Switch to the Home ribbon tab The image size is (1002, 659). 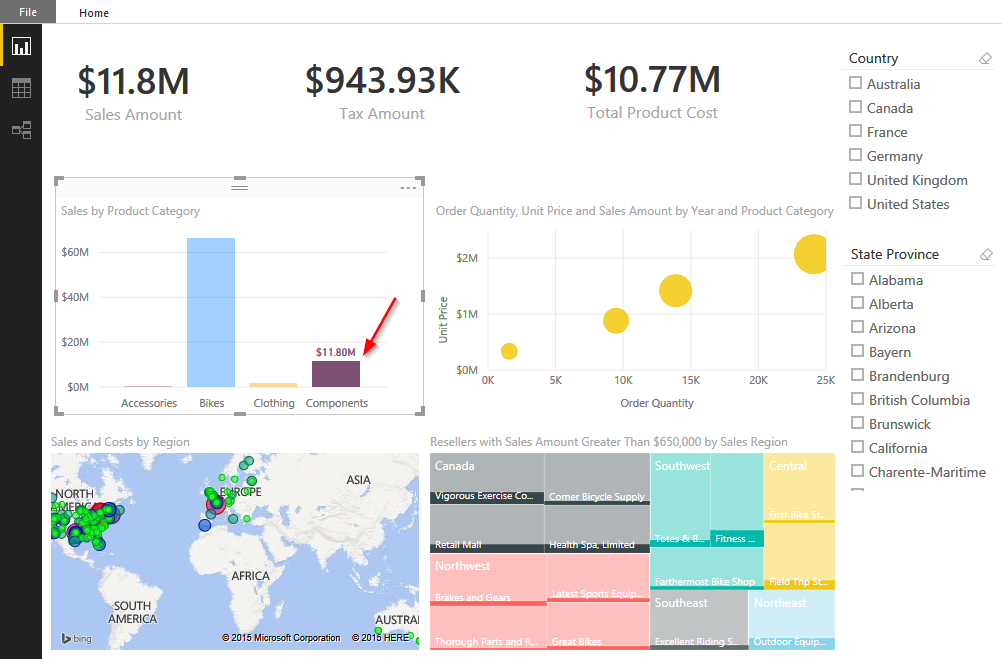point(93,12)
